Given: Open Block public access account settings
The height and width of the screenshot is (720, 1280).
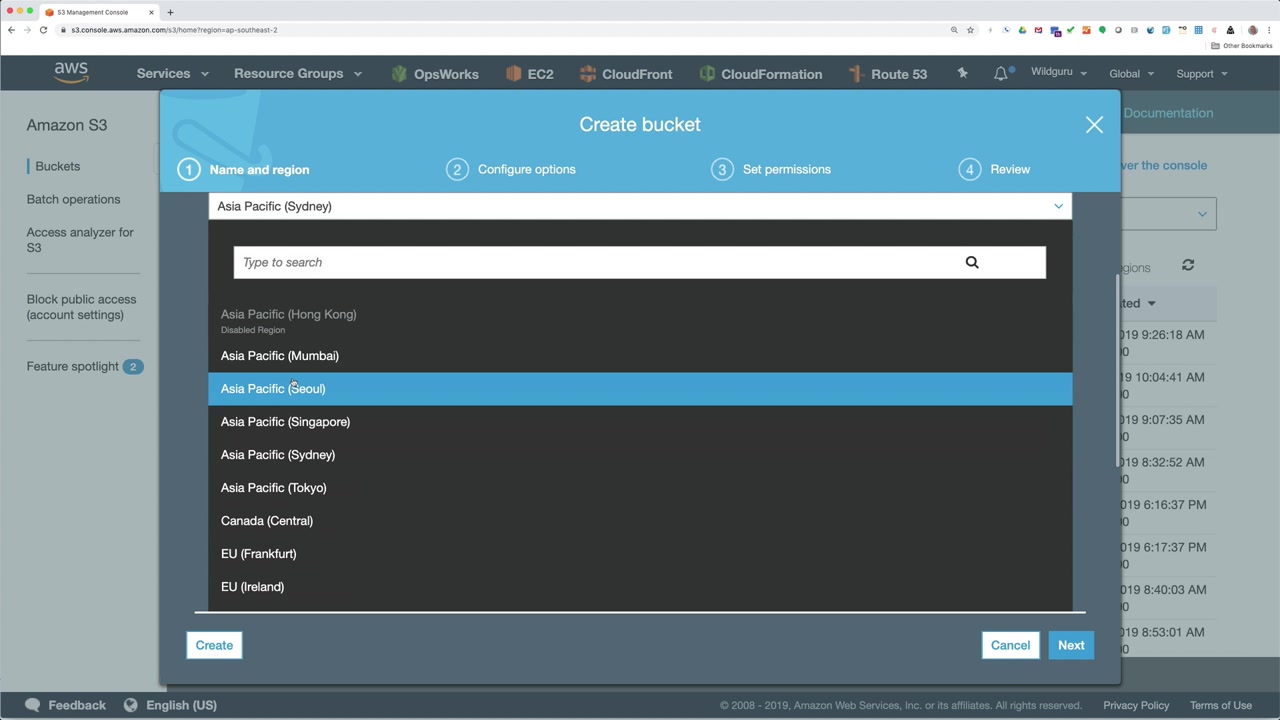Looking at the screenshot, I should [81, 307].
